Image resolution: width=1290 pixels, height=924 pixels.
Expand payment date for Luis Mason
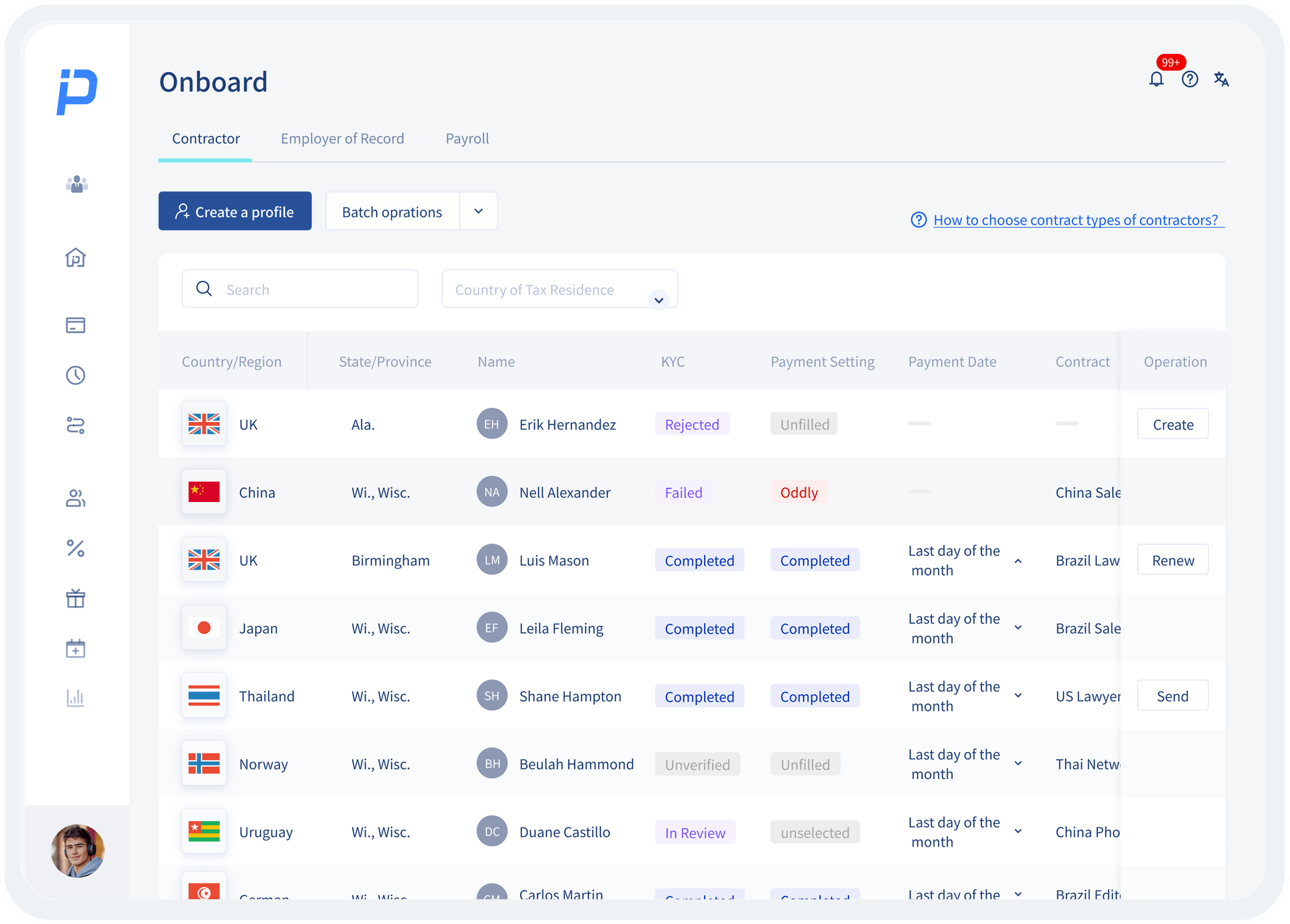1018,560
